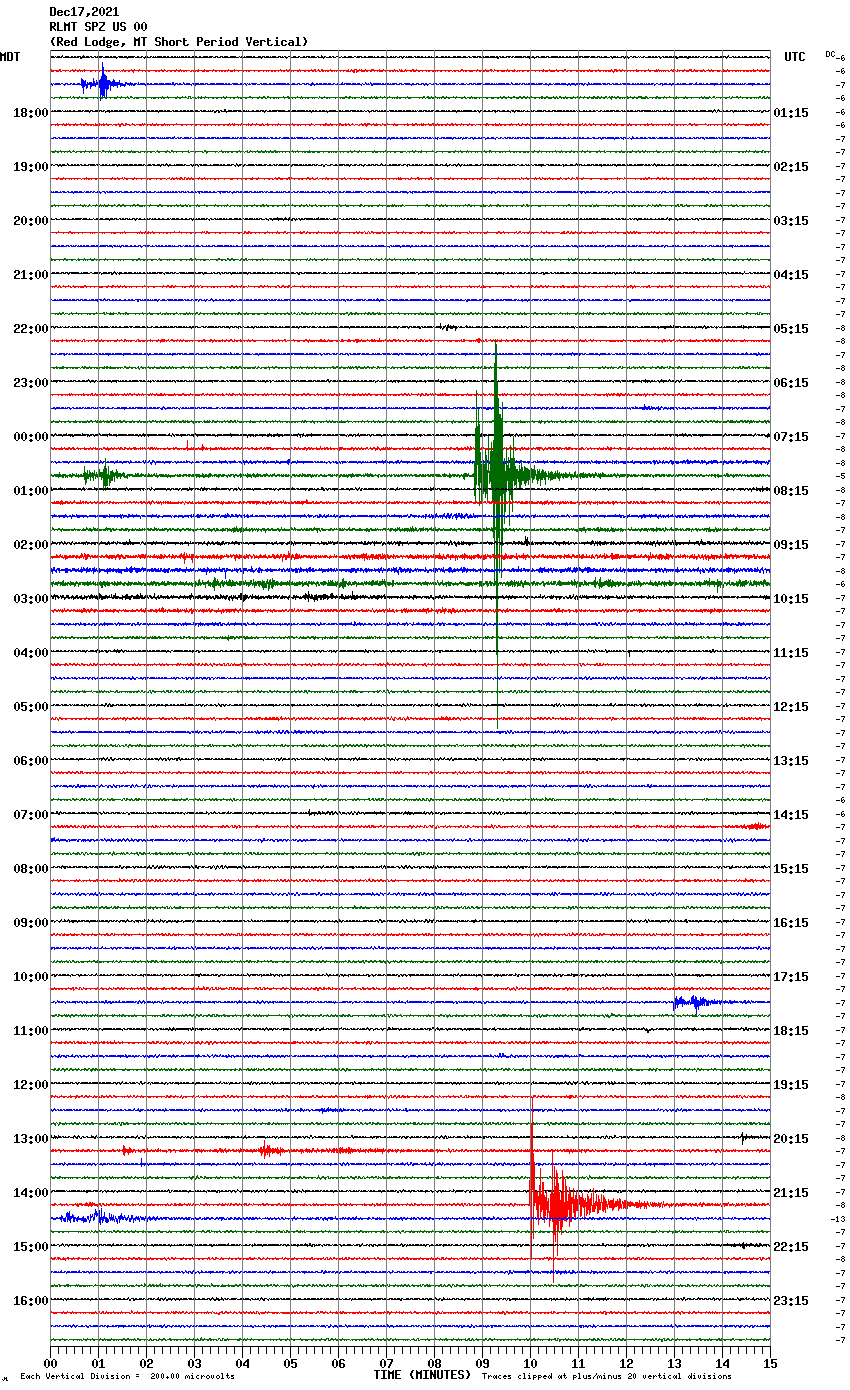Click the 05 minute tick on the bottom axis

(290, 1363)
